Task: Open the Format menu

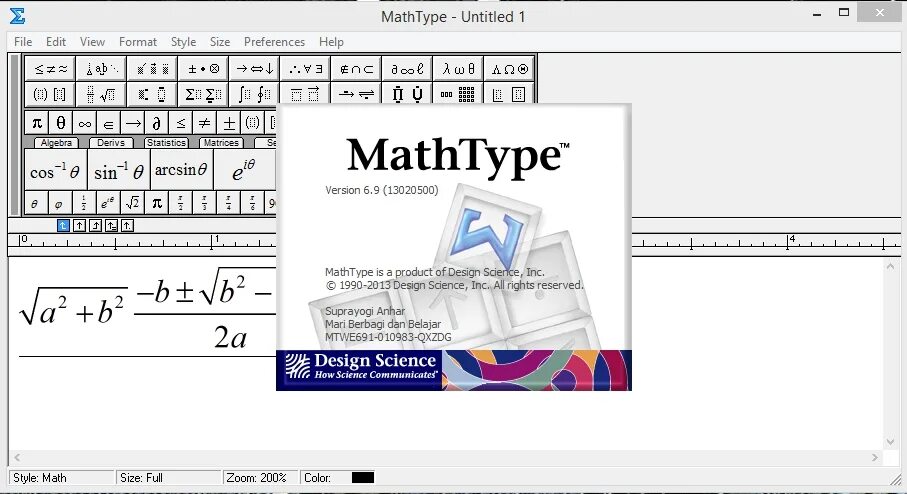Action: point(138,42)
